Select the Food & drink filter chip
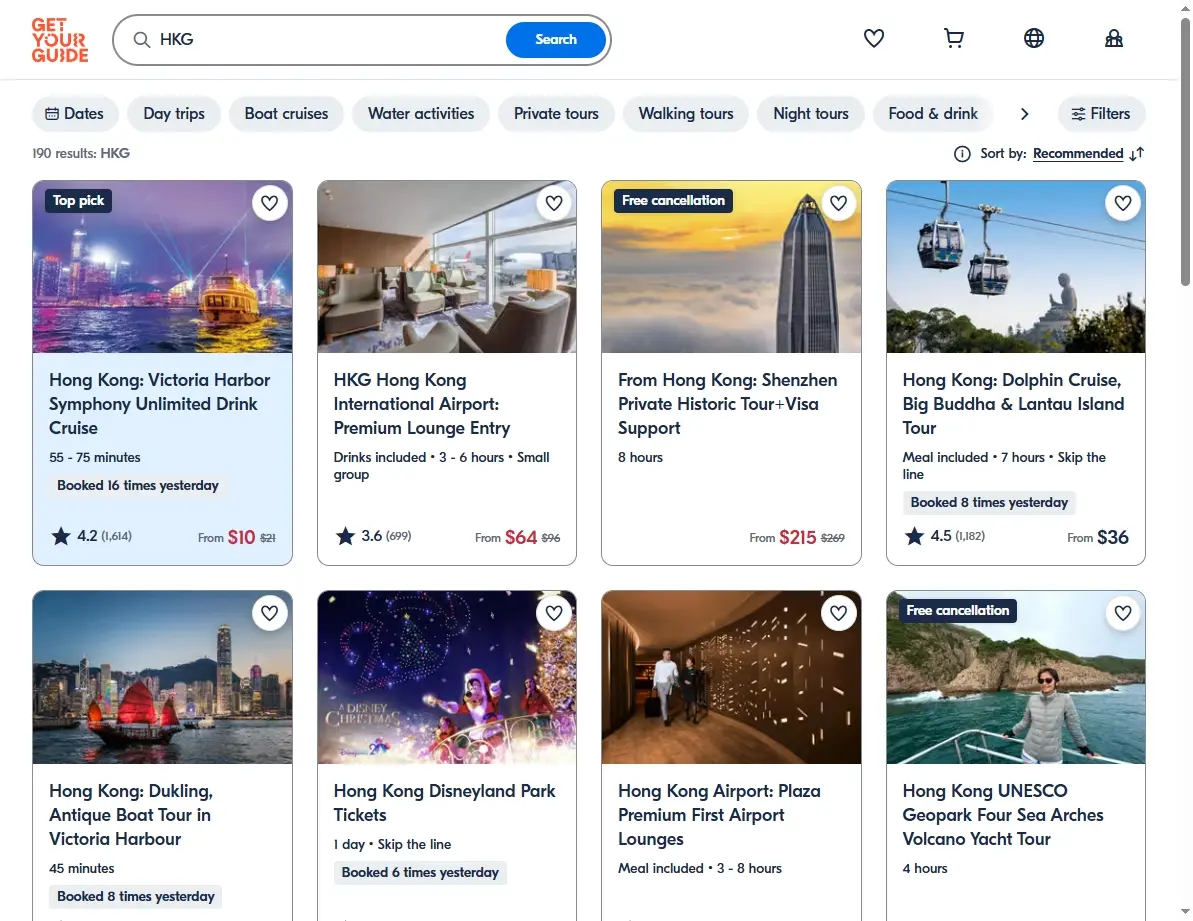Screen dimensions: 1193x921 tap(933, 114)
